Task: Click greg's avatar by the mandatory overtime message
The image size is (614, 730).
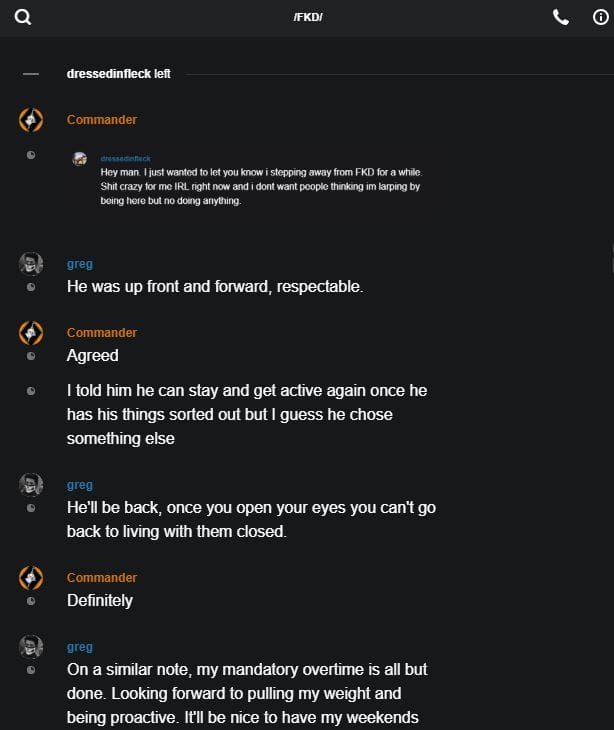Action: 31,647
